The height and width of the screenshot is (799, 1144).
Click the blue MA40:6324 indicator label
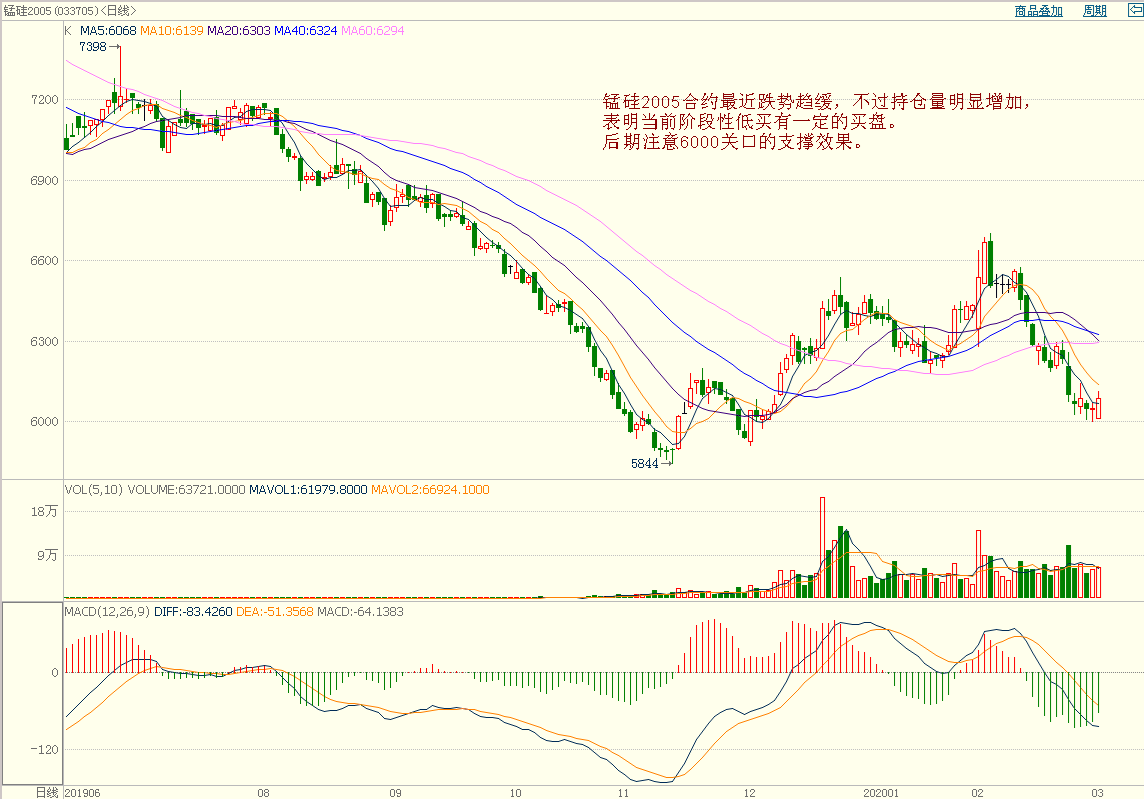[307, 31]
